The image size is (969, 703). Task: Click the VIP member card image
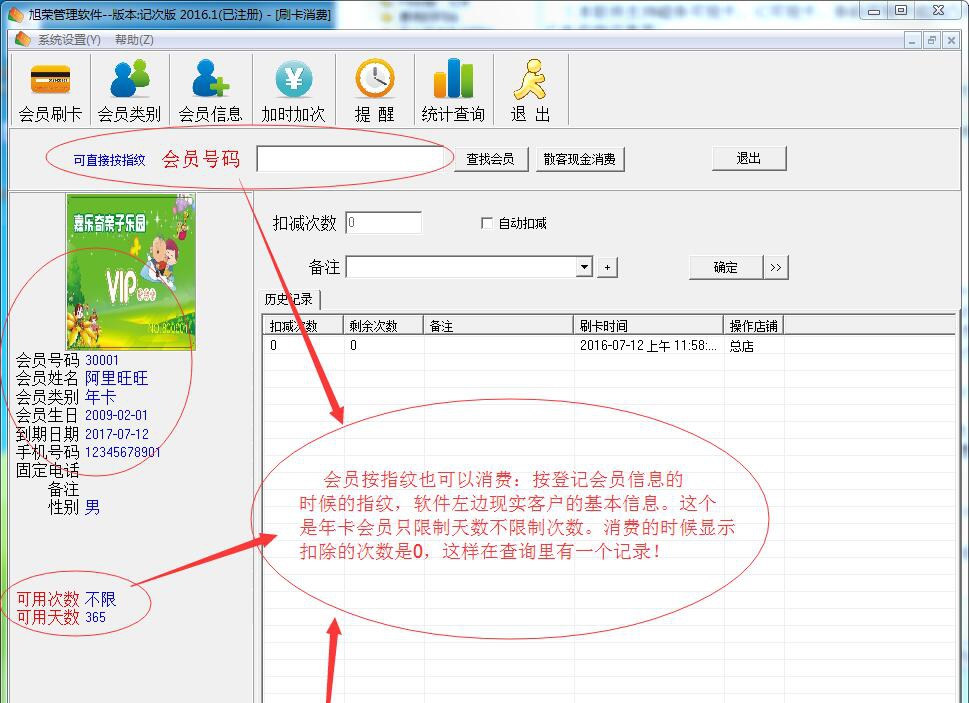click(131, 271)
